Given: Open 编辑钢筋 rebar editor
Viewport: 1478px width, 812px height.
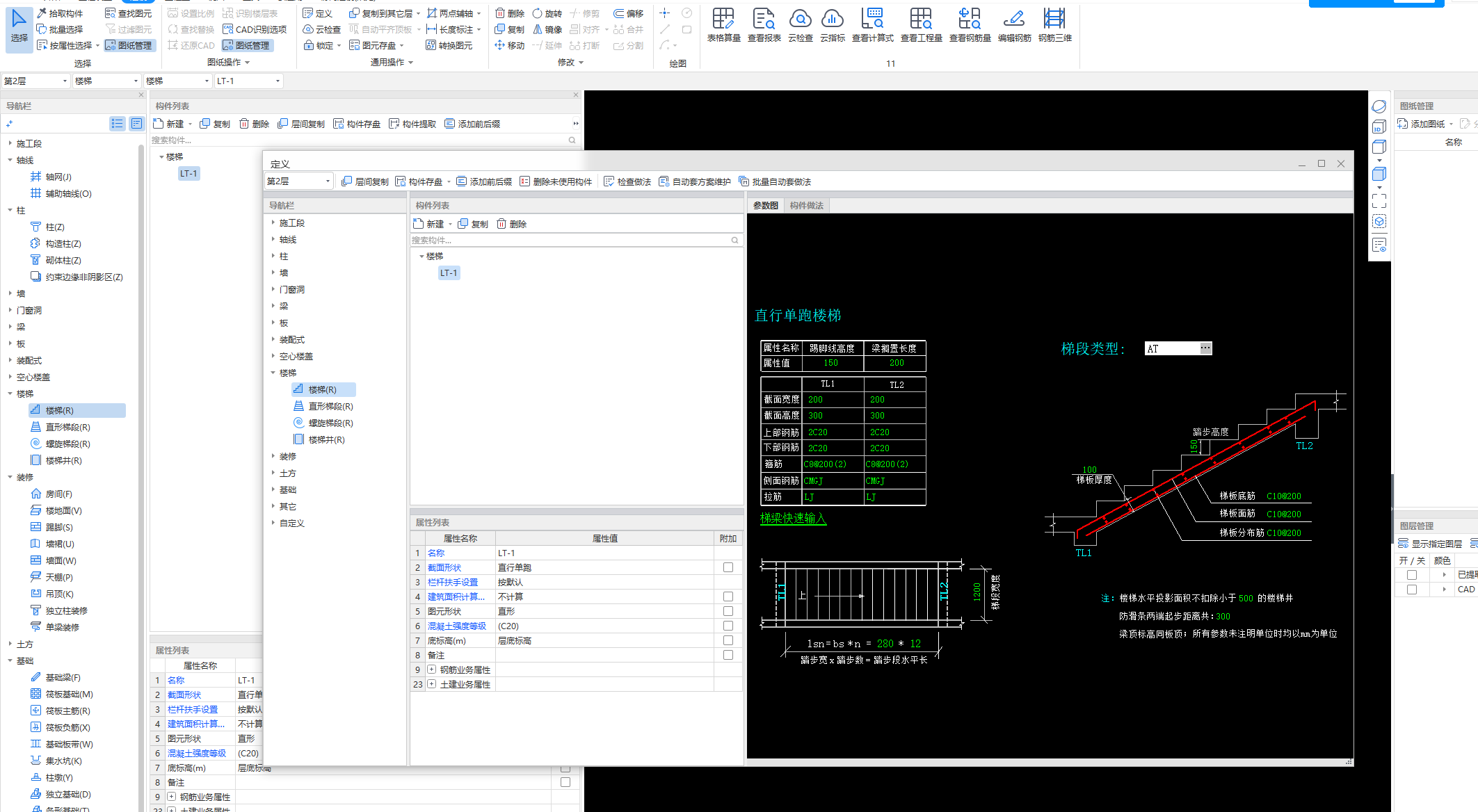Looking at the screenshot, I should 1014,25.
